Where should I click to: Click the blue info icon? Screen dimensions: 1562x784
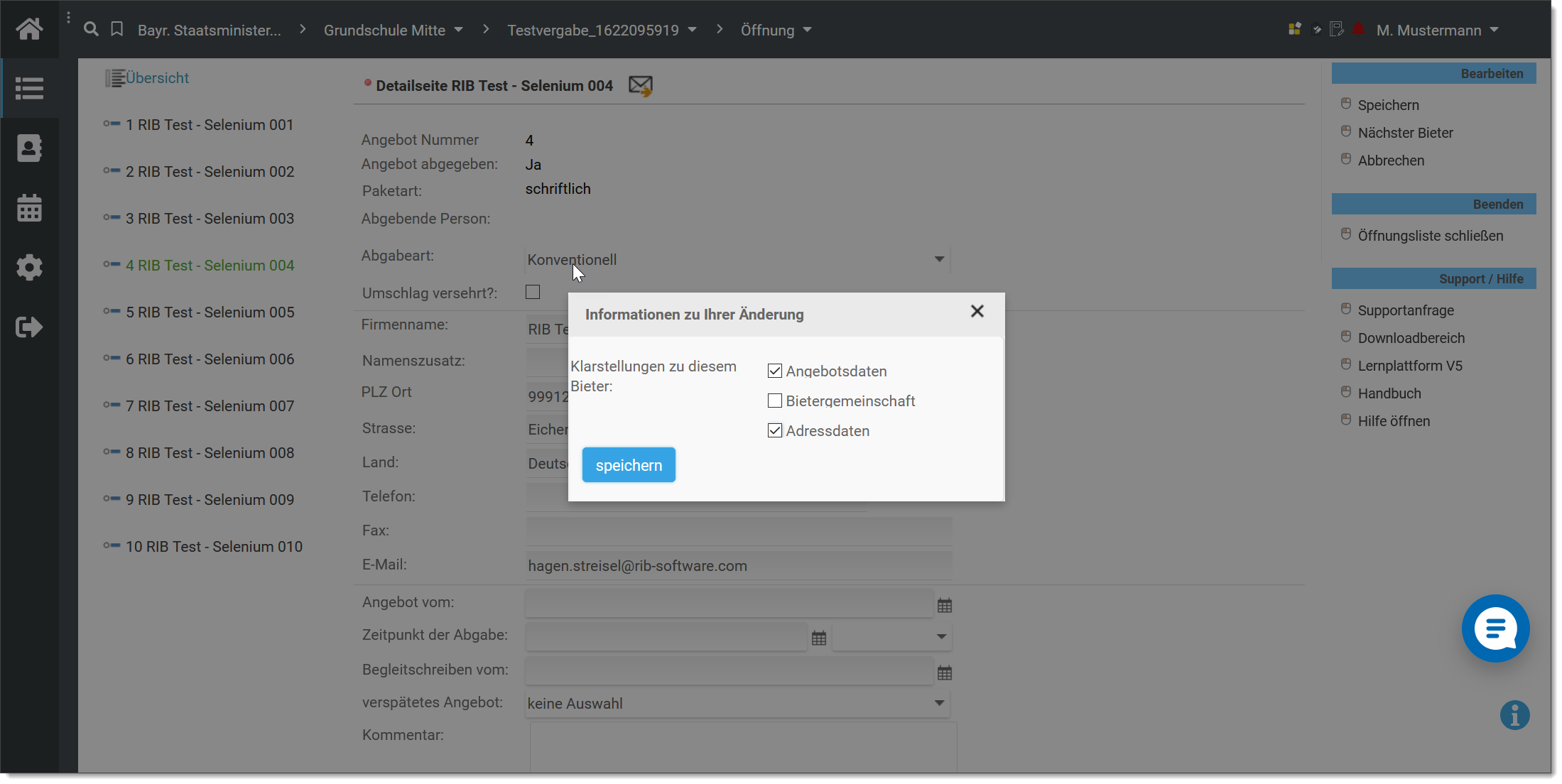1514,715
